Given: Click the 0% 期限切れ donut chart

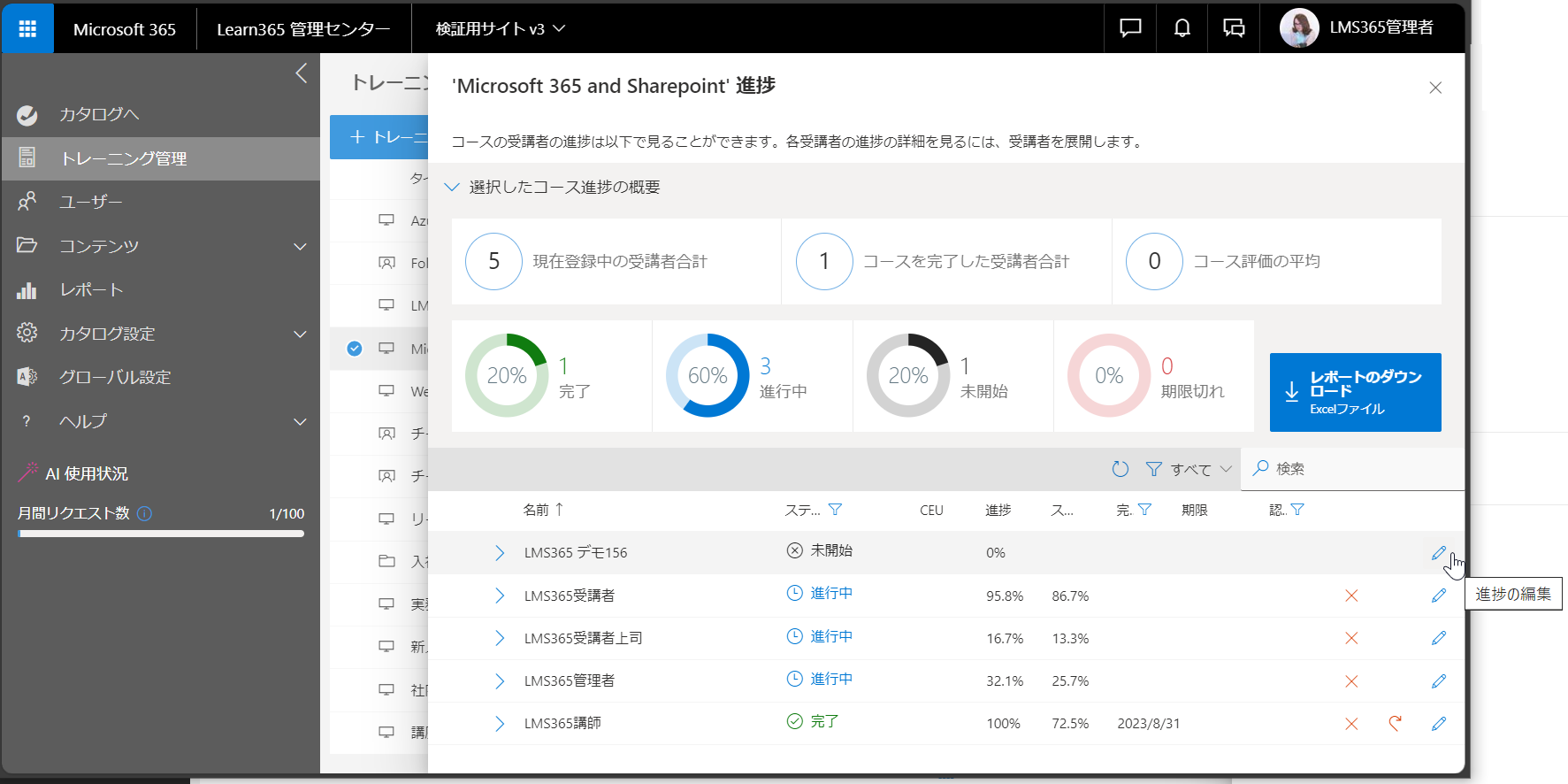Looking at the screenshot, I should pyautogui.click(x=1109, y=375).
